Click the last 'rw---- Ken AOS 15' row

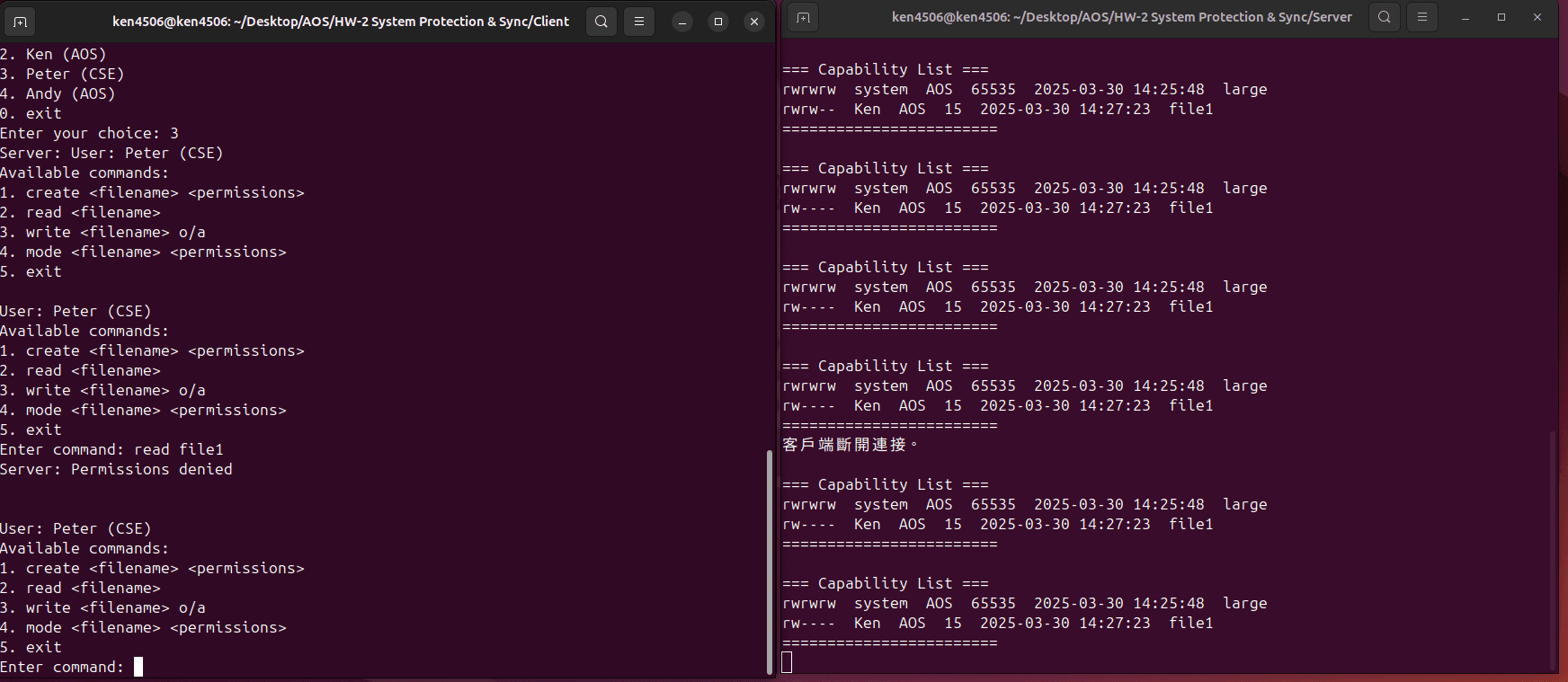tap(998, 623)
